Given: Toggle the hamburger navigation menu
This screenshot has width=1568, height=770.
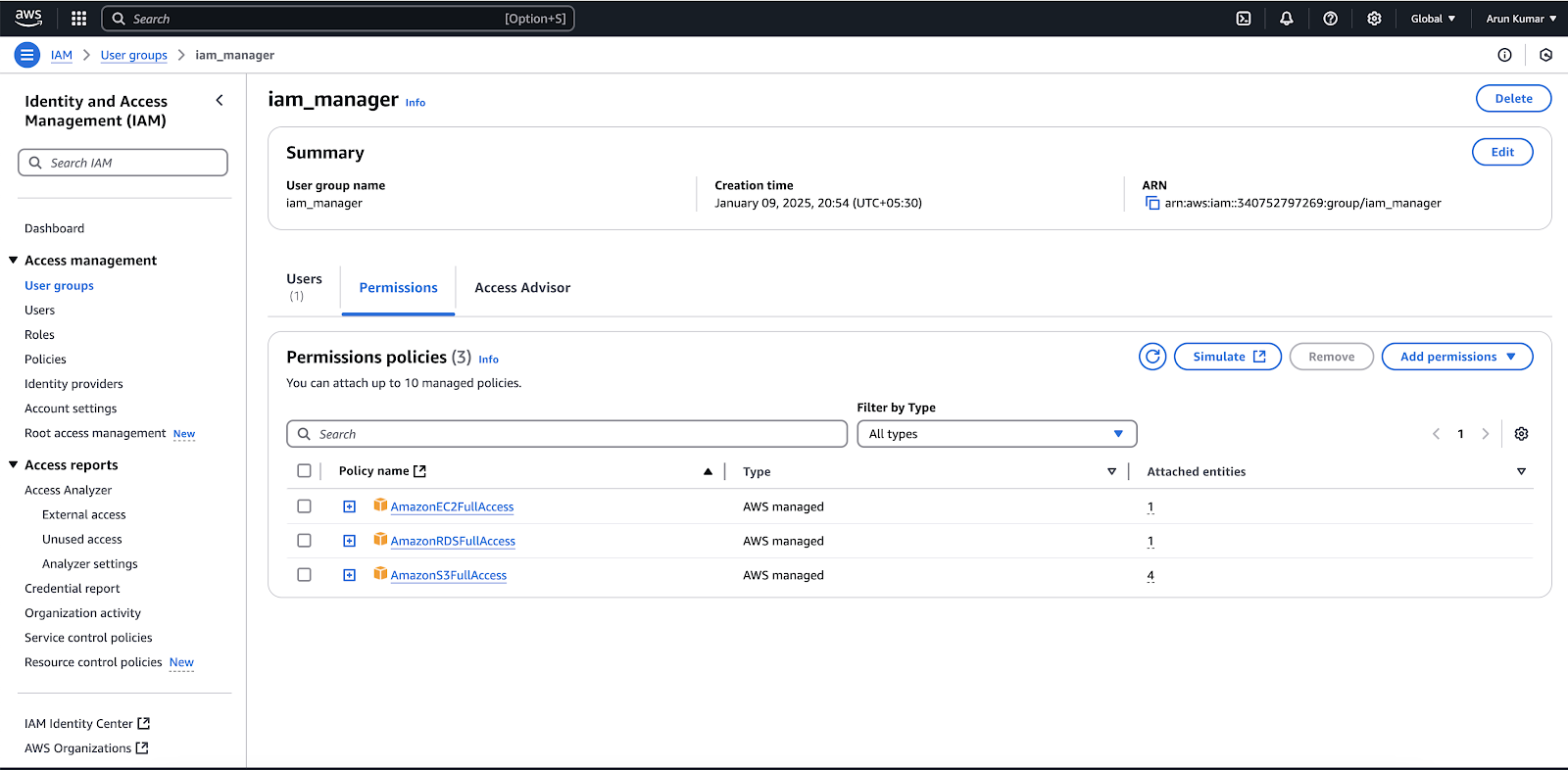Looking at the screenshot, I should (27, 55).
